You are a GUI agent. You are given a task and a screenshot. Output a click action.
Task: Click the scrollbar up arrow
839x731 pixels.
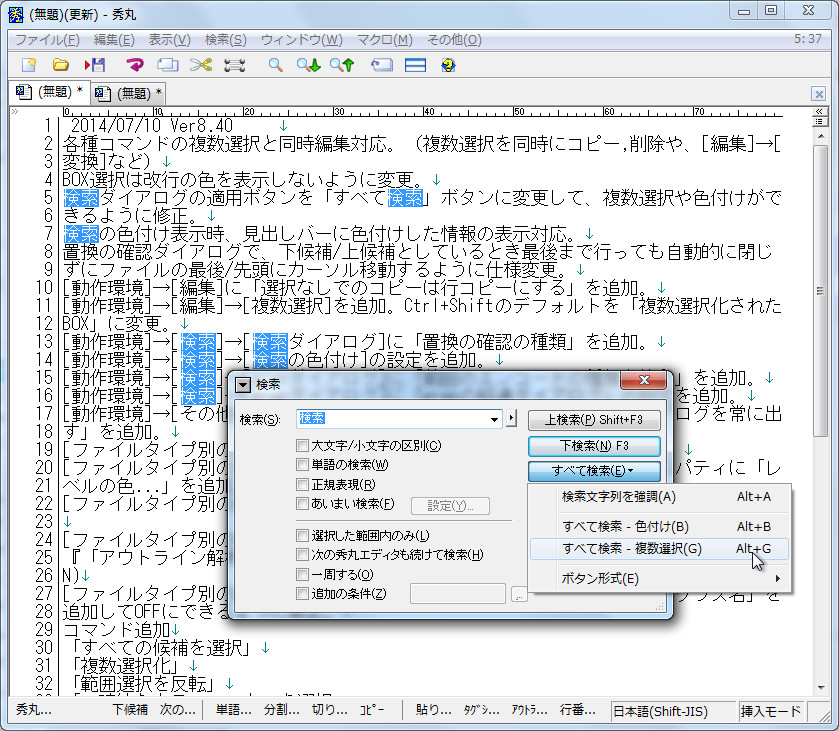click(x=820, y=137)
